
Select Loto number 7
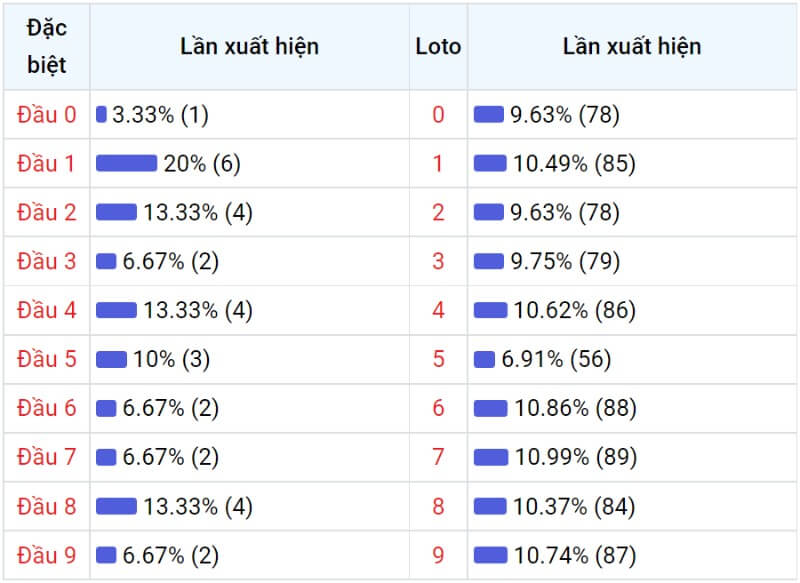pos(438,457)
